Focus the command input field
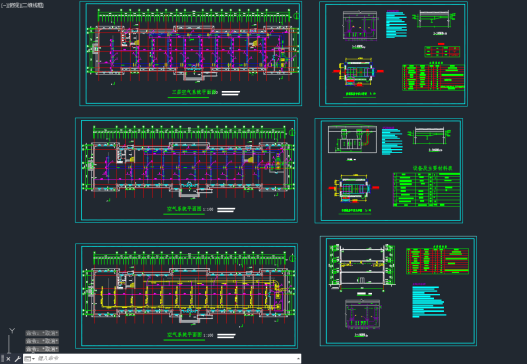 (x=165, y=359)
